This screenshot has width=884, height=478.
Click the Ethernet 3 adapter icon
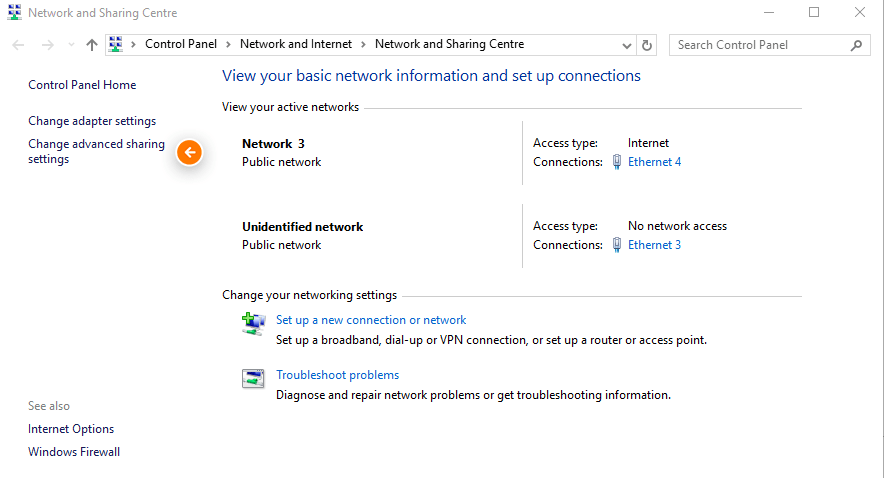pos(617,245)
